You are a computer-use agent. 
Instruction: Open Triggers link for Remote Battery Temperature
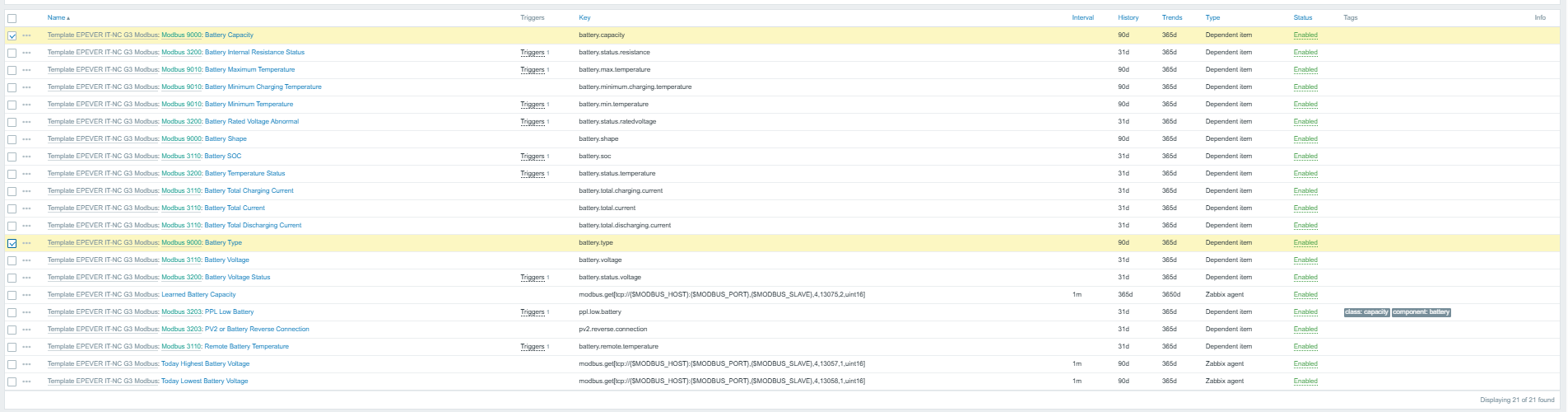click(533, 347)
